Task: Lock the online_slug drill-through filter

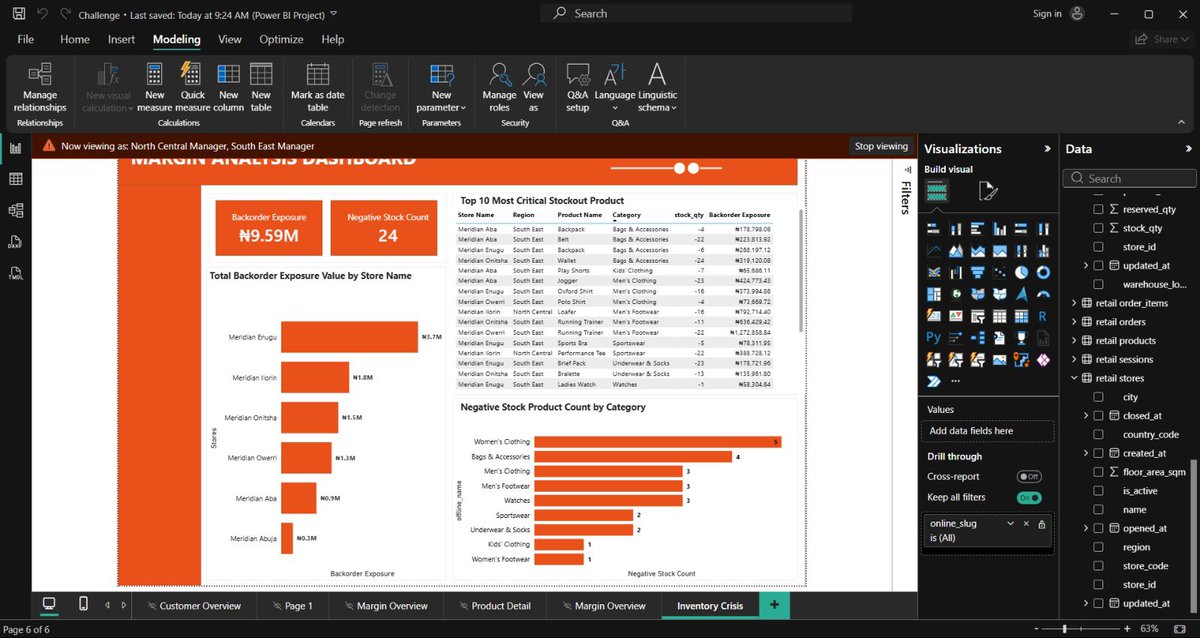Action: (1042, 524)
